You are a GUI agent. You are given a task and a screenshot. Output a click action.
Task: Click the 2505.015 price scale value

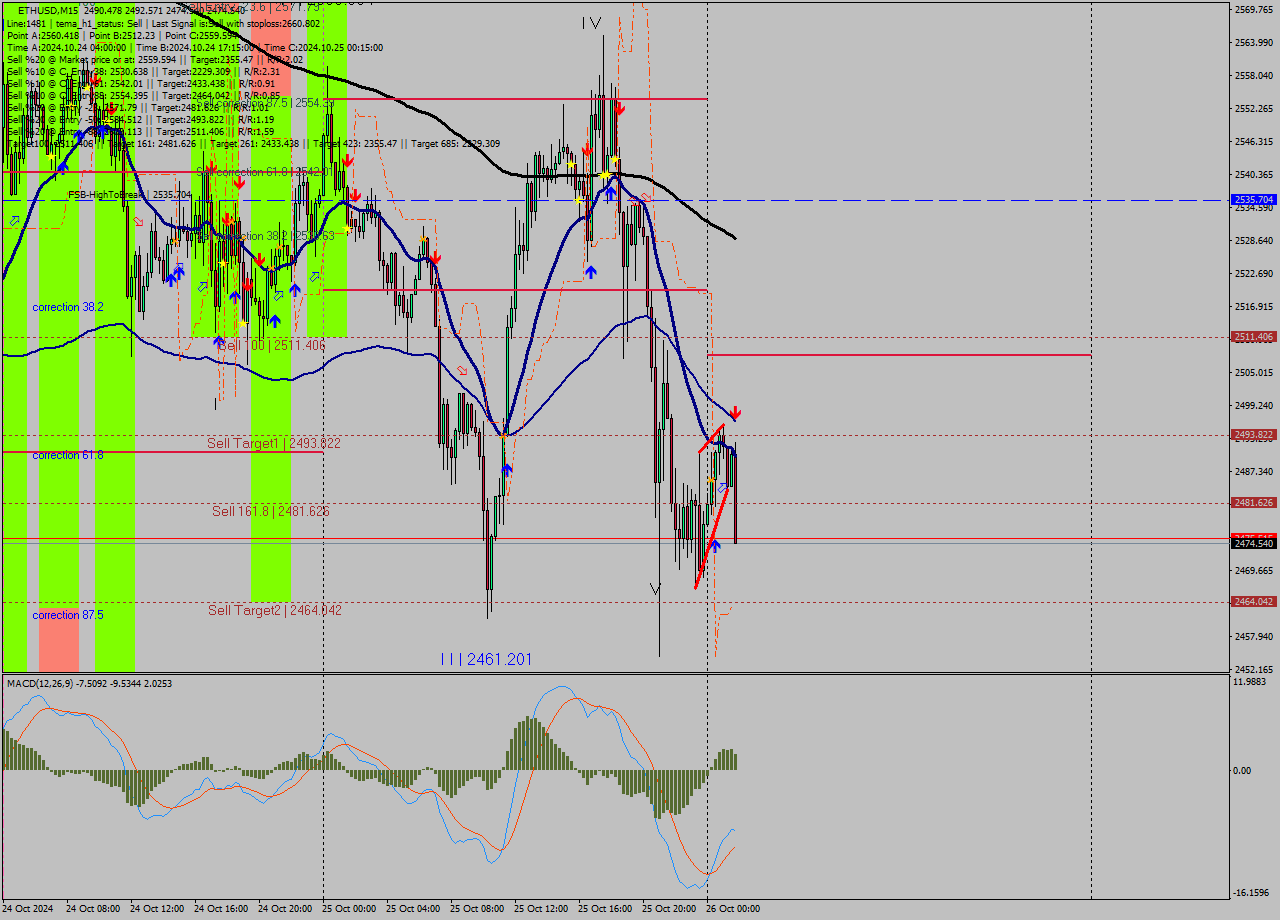1254,372
